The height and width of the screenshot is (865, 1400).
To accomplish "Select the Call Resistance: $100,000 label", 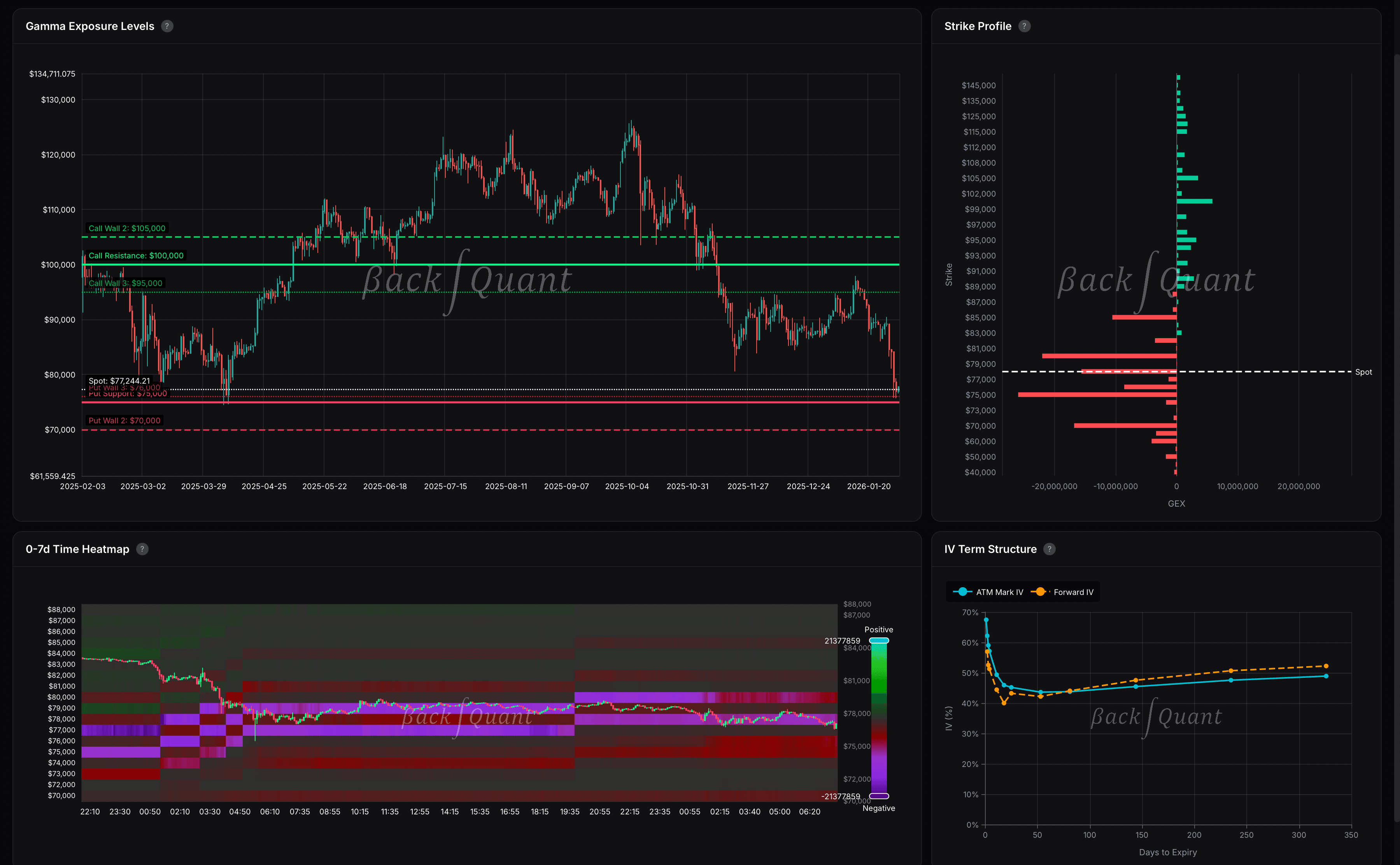I will [136, 255].
